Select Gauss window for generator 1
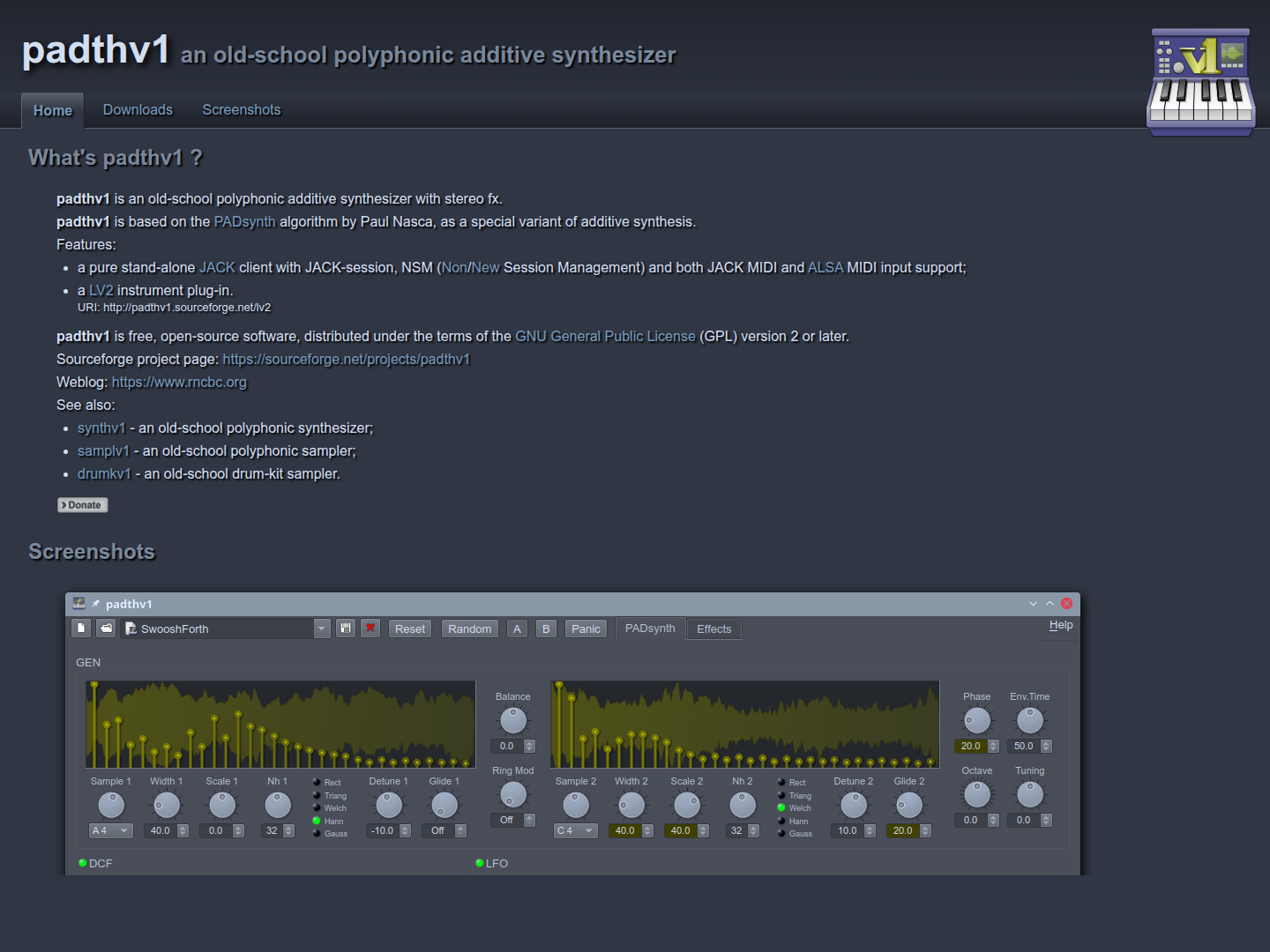 click(x=330, y=833)
